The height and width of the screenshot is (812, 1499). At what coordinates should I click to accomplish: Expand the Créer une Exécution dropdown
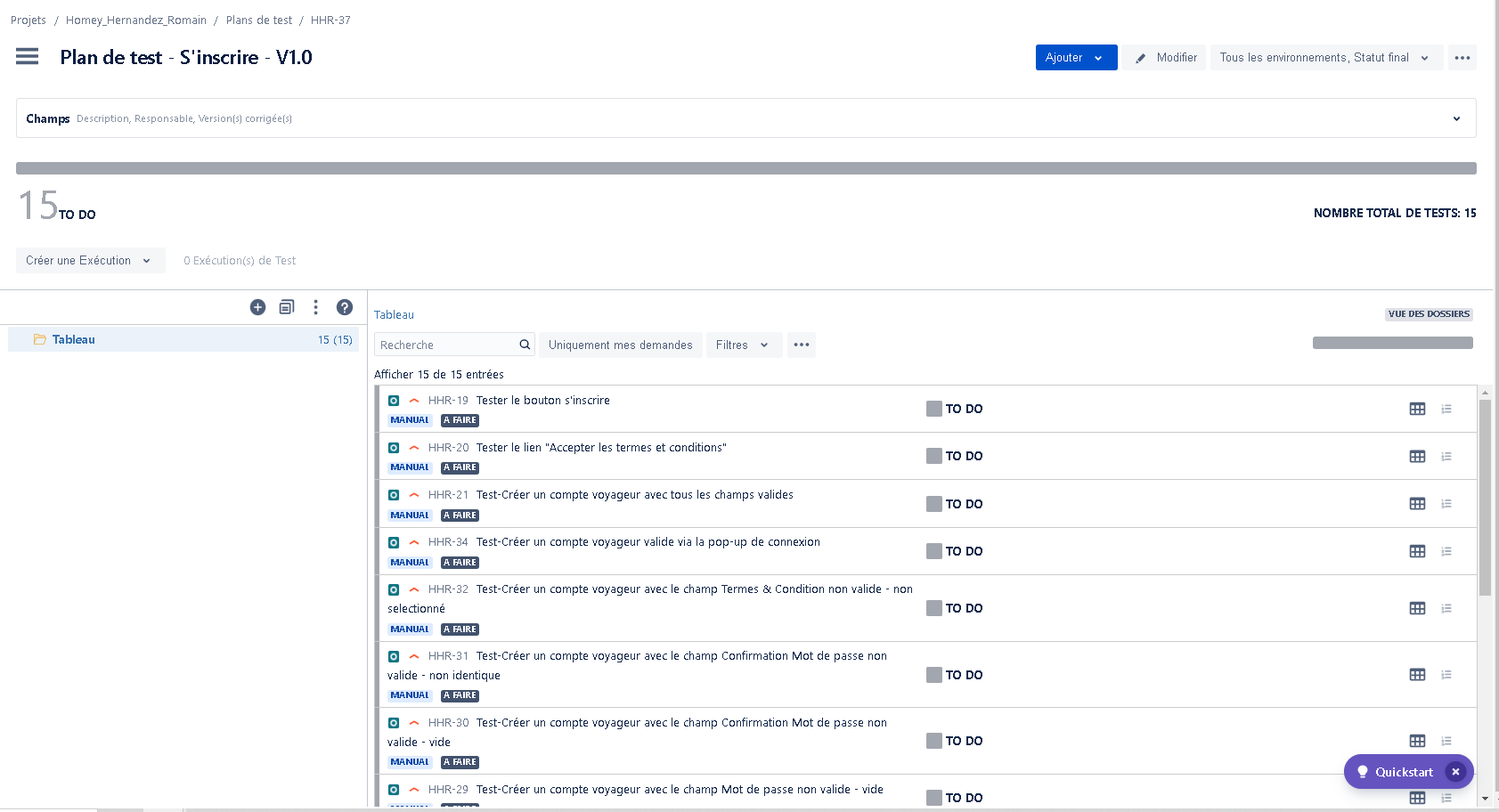pos(90,261)
